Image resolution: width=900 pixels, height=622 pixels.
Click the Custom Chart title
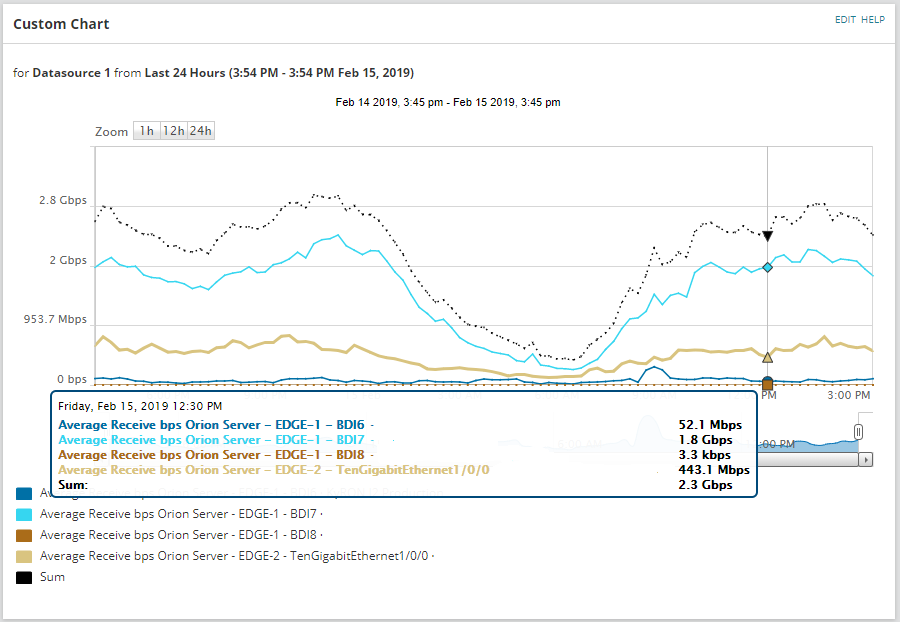click(61, 24)
